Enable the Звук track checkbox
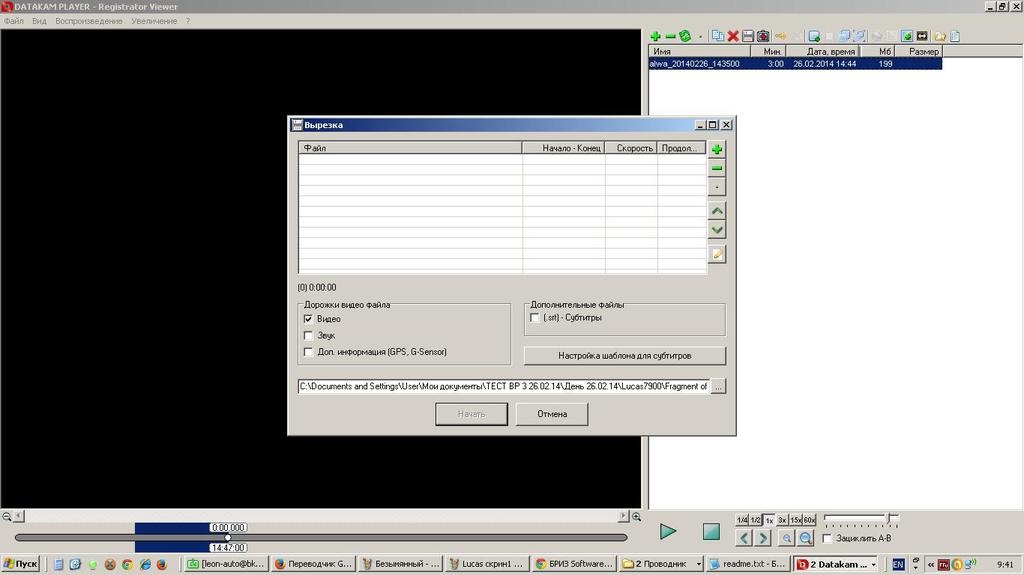This screenshot has width=1024, height=575. point(308,336)
